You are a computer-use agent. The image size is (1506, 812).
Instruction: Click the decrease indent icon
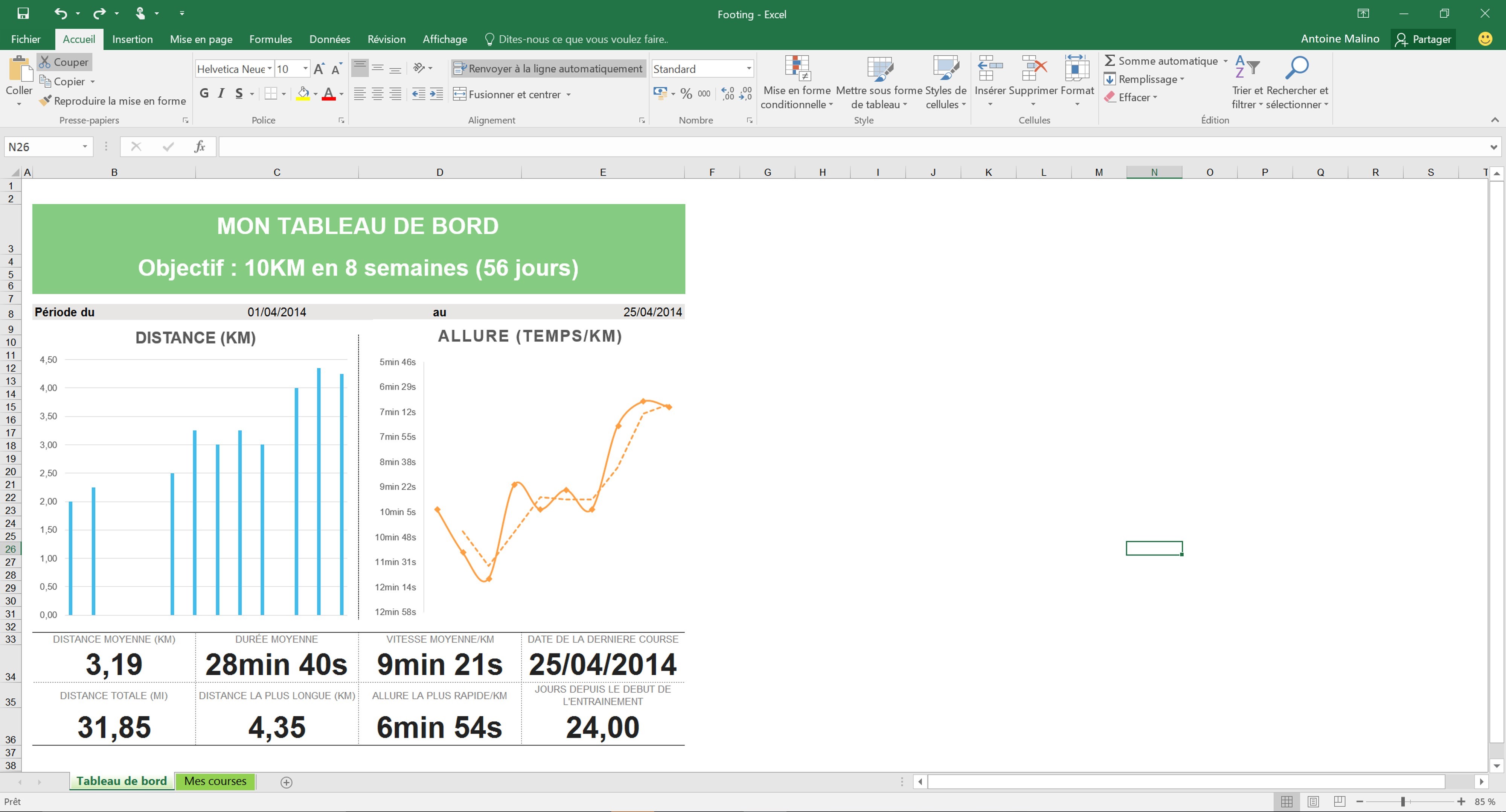419,94
